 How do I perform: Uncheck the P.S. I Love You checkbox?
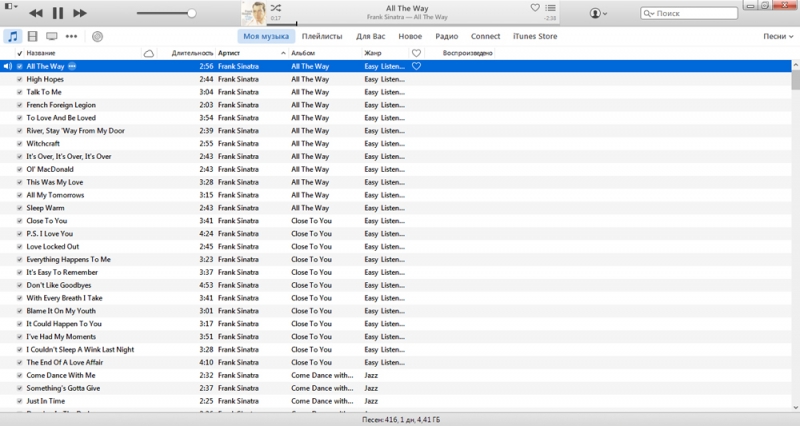click(x=19, y=234)
